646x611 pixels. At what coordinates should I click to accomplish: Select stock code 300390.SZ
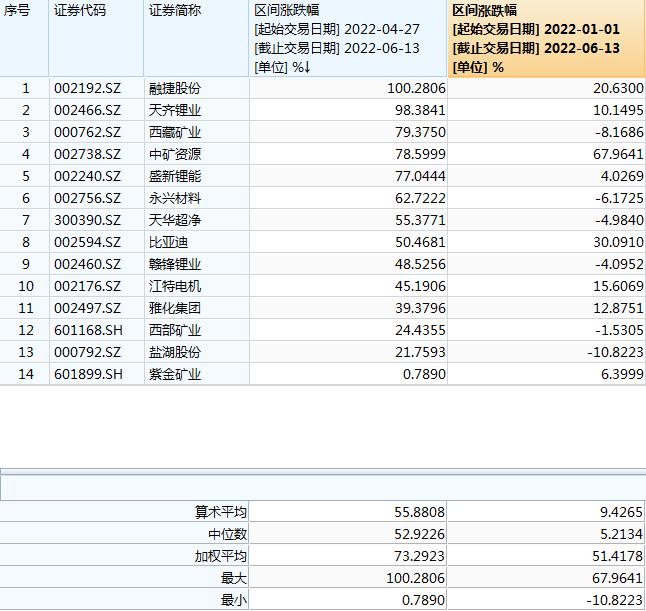[87, 220]
